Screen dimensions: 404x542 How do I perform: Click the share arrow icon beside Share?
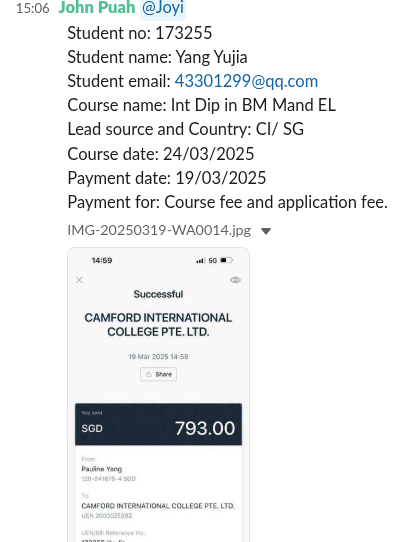tap(149, 374)
